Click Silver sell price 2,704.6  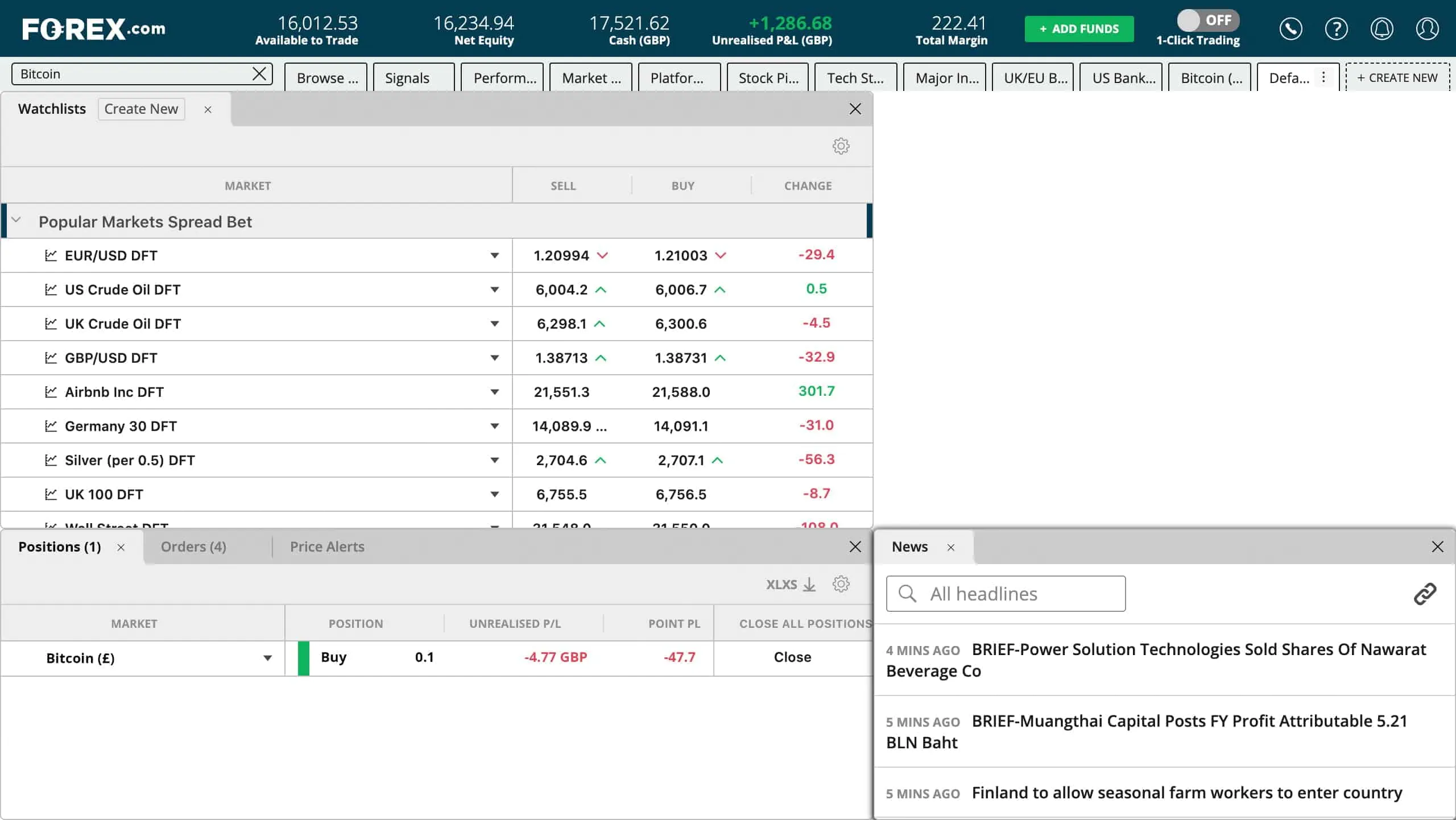(561, 460)
